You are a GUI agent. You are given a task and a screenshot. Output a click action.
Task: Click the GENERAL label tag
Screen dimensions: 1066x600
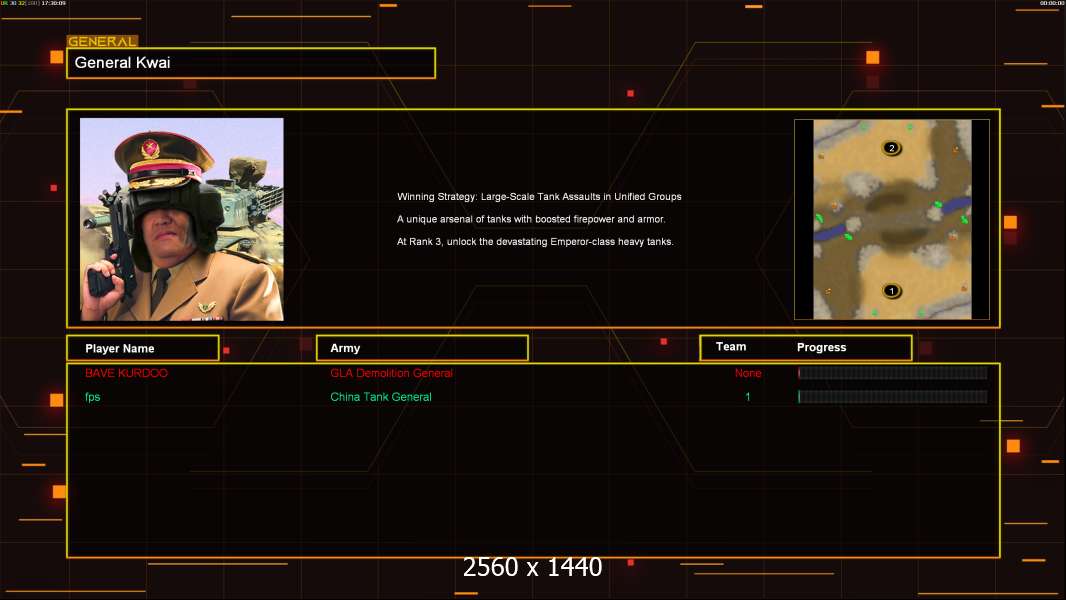(x=102, y=41)
